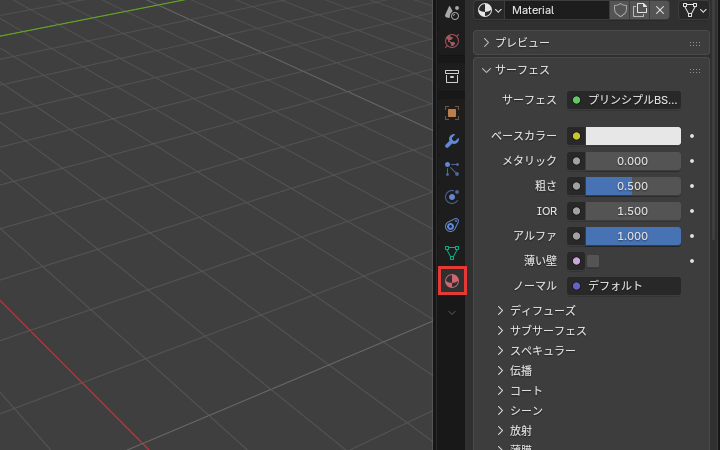Open the Modifiers tab wrench icon
Viewport: 720px width, 450px height.
[452, 141]
